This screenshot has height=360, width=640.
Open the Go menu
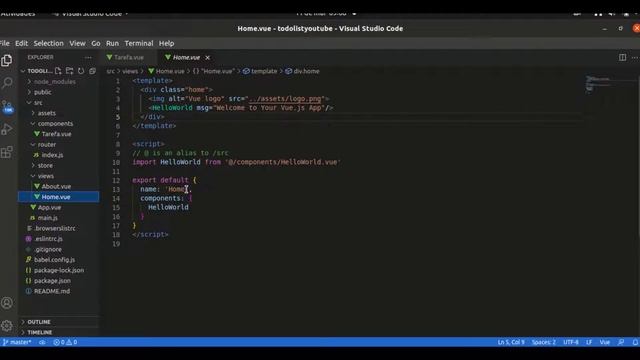coord(96,43)
